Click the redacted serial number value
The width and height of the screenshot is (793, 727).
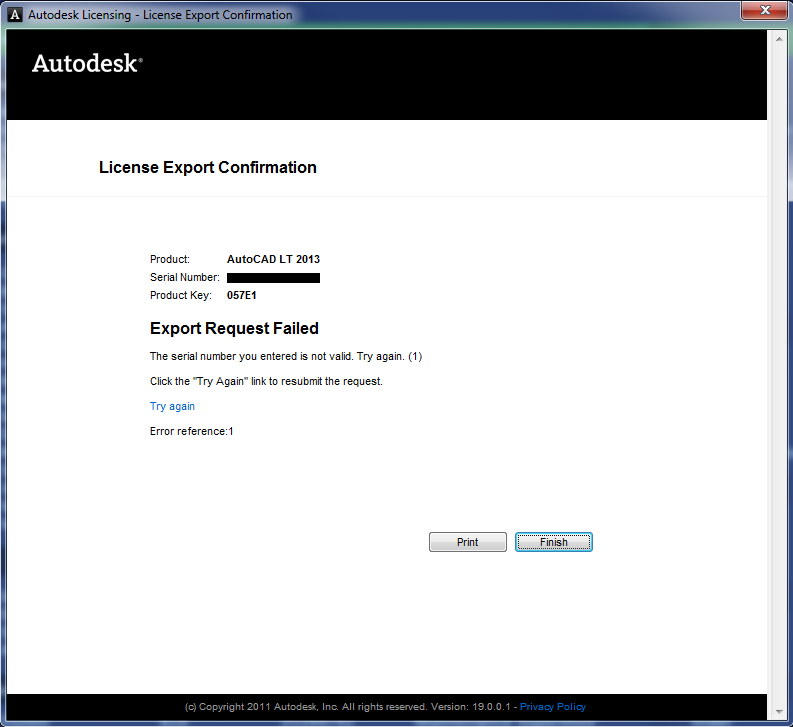273,278
